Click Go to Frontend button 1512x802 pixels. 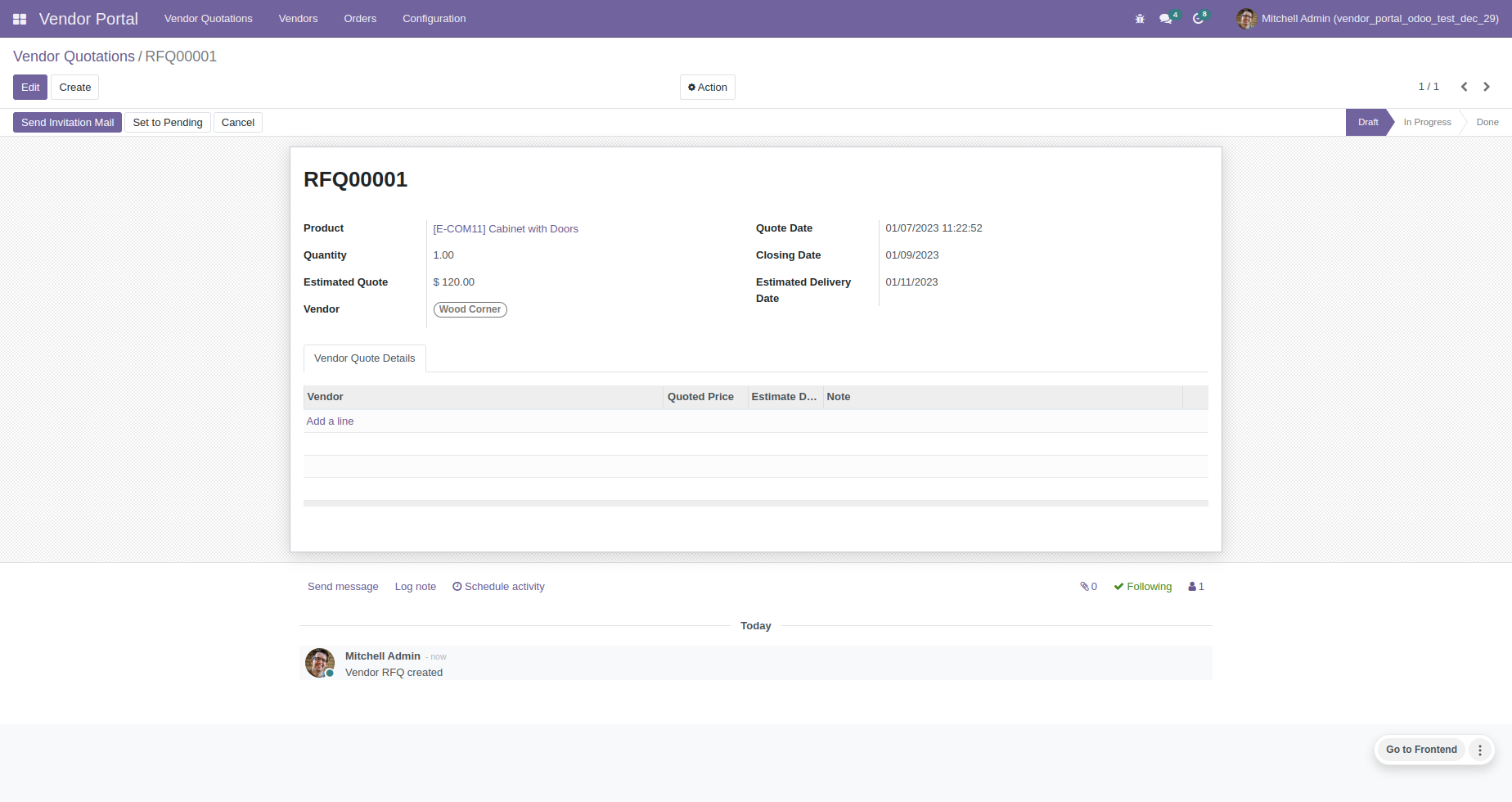pos(1421,750)
